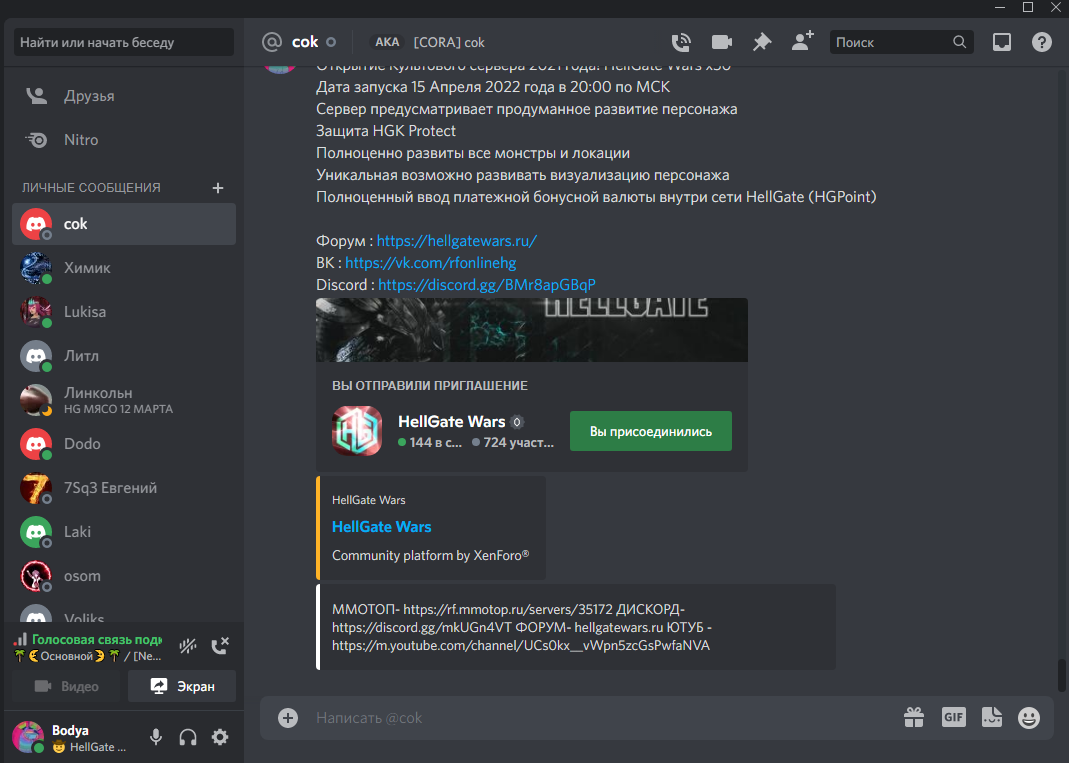Click the Видео button
This screenshot has height=763, width=1069.
pyautogui.click(x=66, y=686)
